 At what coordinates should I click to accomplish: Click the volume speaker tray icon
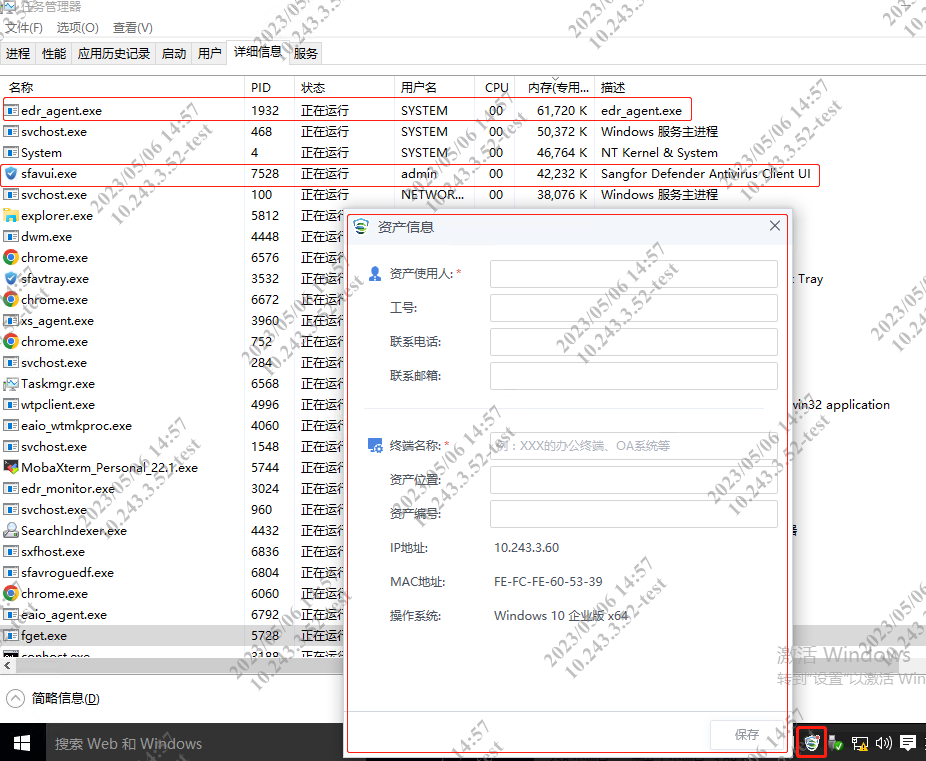[883, 743]
